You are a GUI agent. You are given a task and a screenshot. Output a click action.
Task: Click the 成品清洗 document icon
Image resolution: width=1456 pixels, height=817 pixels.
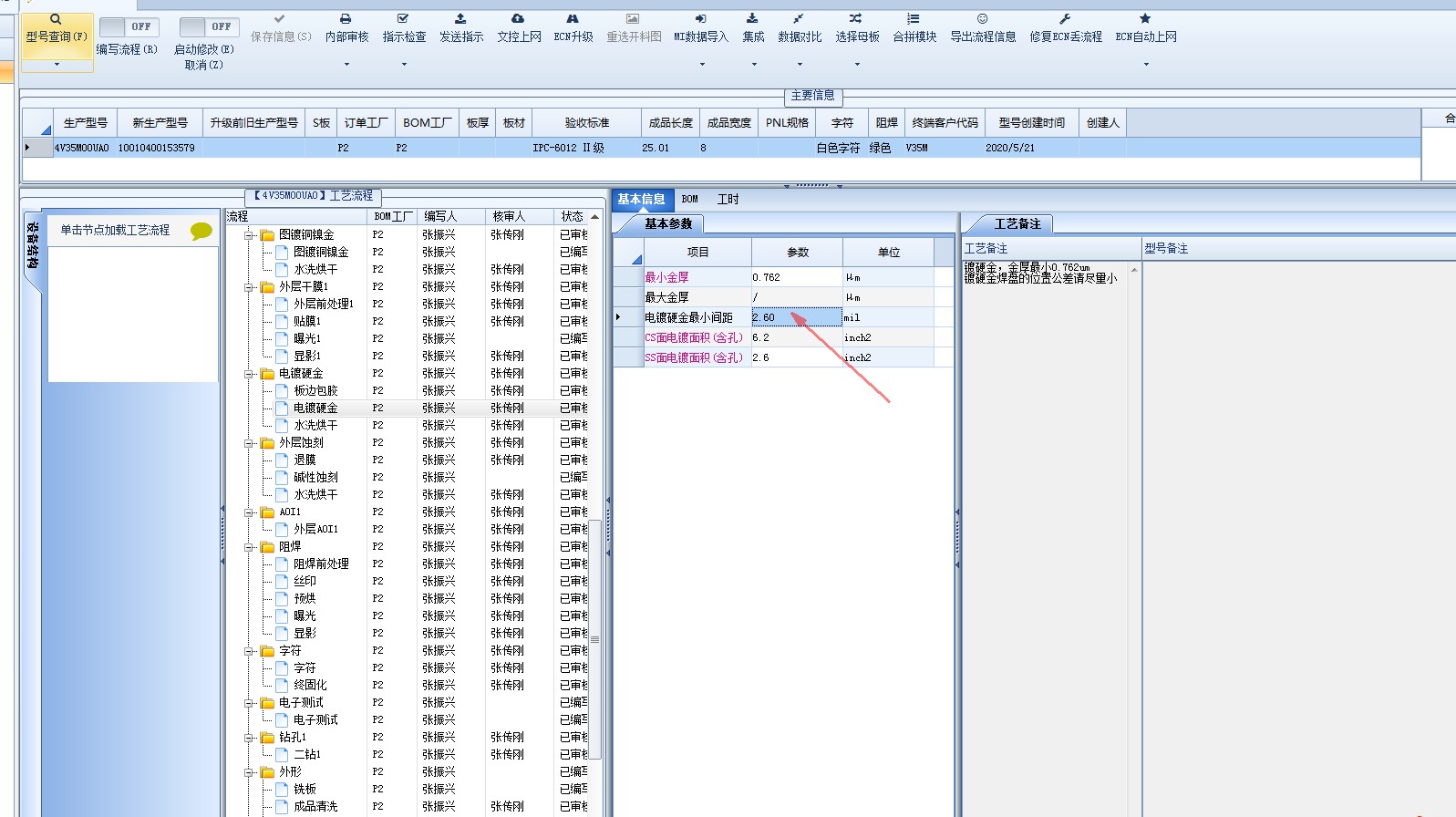[x=282, y=806]
